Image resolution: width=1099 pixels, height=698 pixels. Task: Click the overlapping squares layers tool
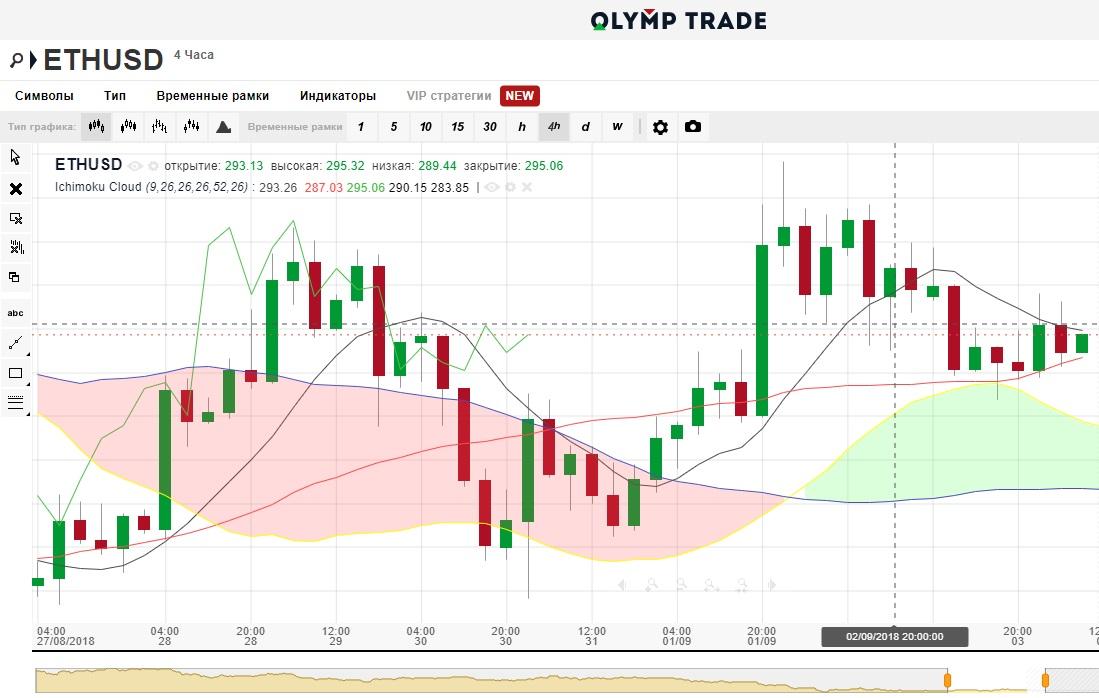(x=15, y=277)
